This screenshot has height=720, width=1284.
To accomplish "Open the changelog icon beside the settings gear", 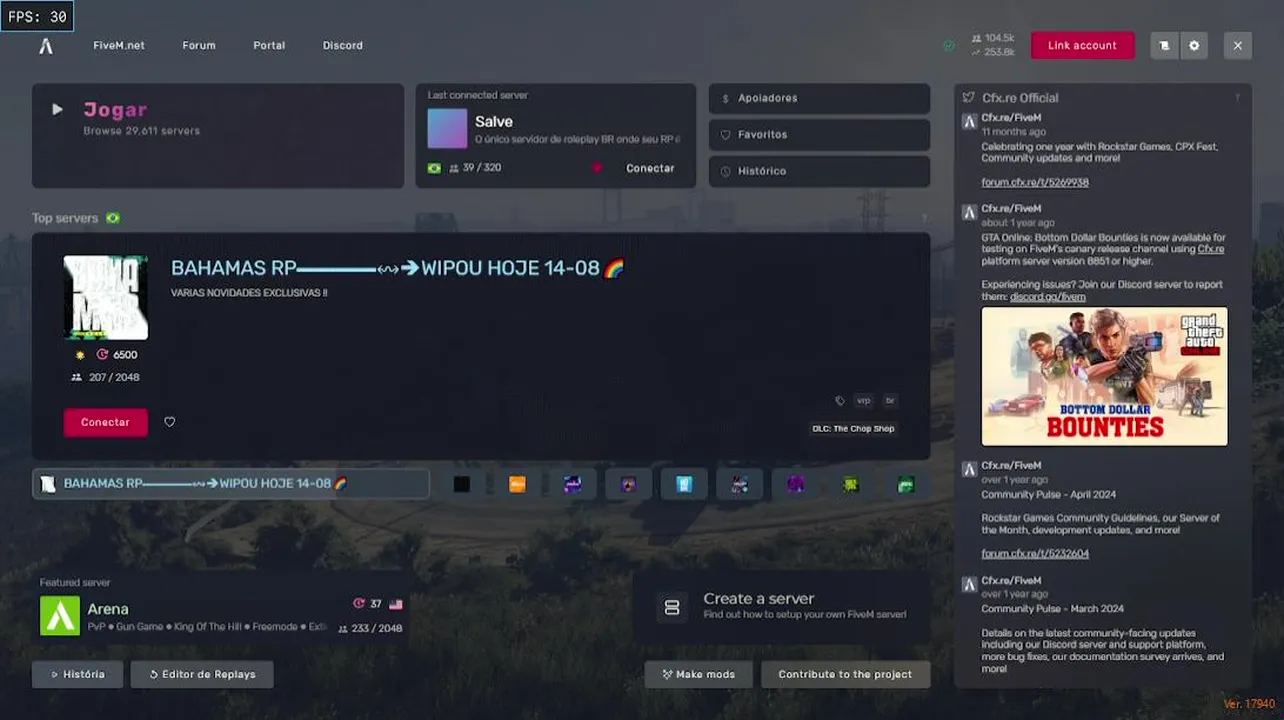I will coord(1164,45).
